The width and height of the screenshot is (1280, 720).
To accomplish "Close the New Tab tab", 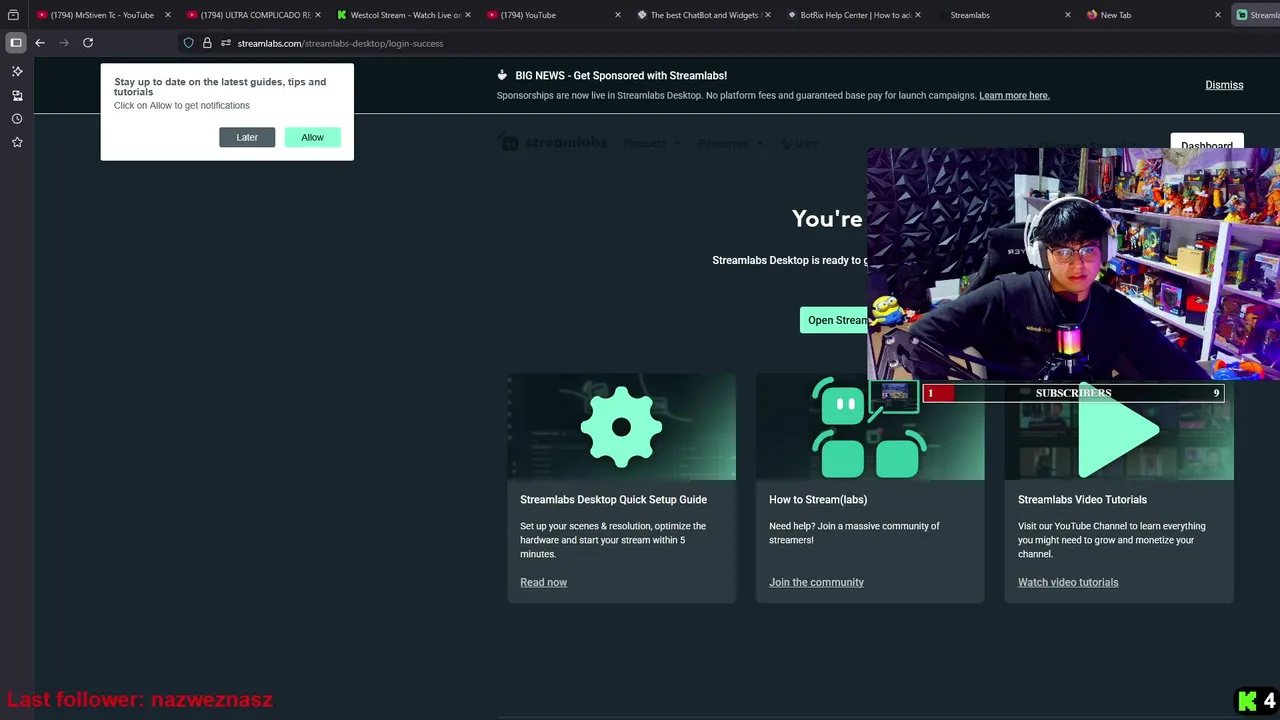I will click(x=1218, y=15).
